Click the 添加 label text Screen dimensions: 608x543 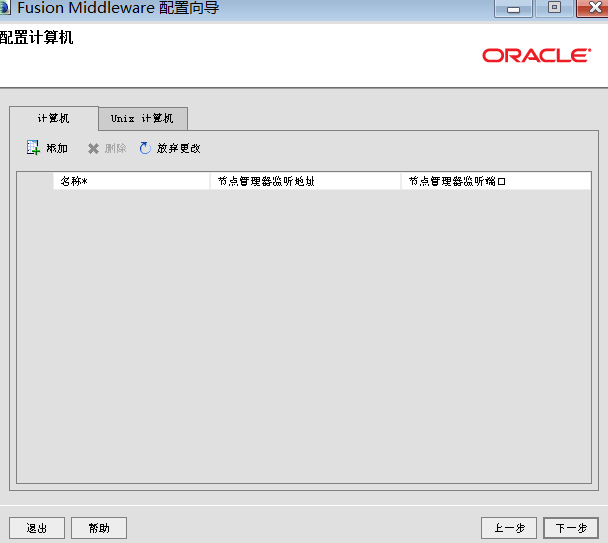(57, 149)
